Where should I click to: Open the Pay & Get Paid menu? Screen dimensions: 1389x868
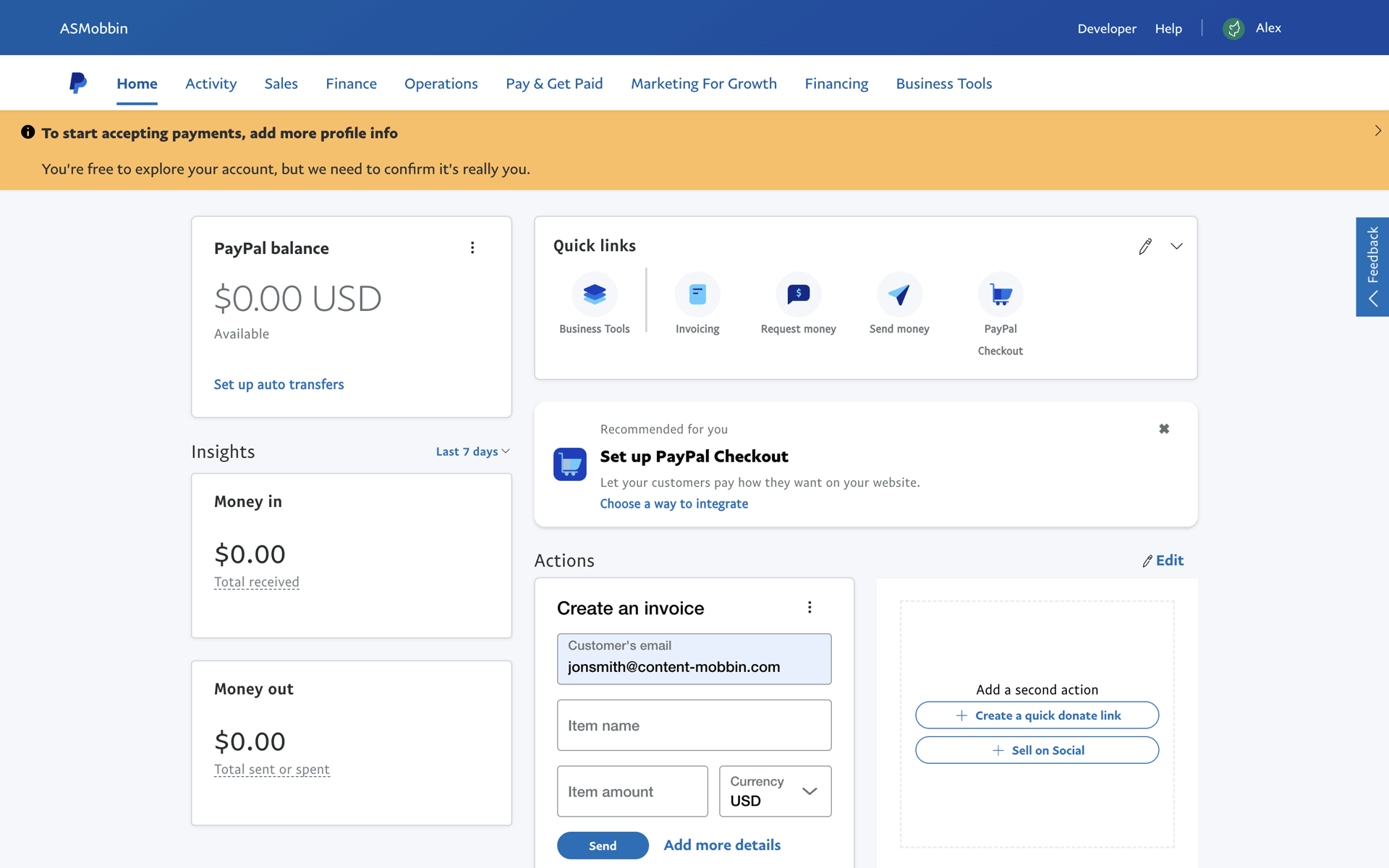[x=554, y=84]
